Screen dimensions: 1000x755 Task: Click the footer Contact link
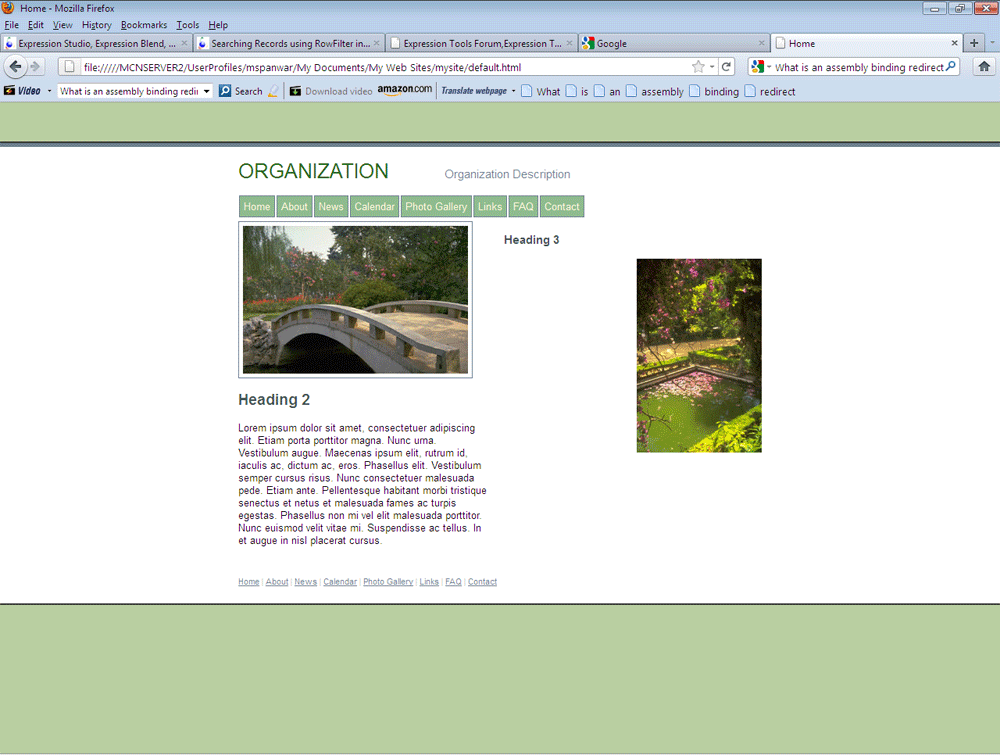pyautogui.click(x=482, y=582)
